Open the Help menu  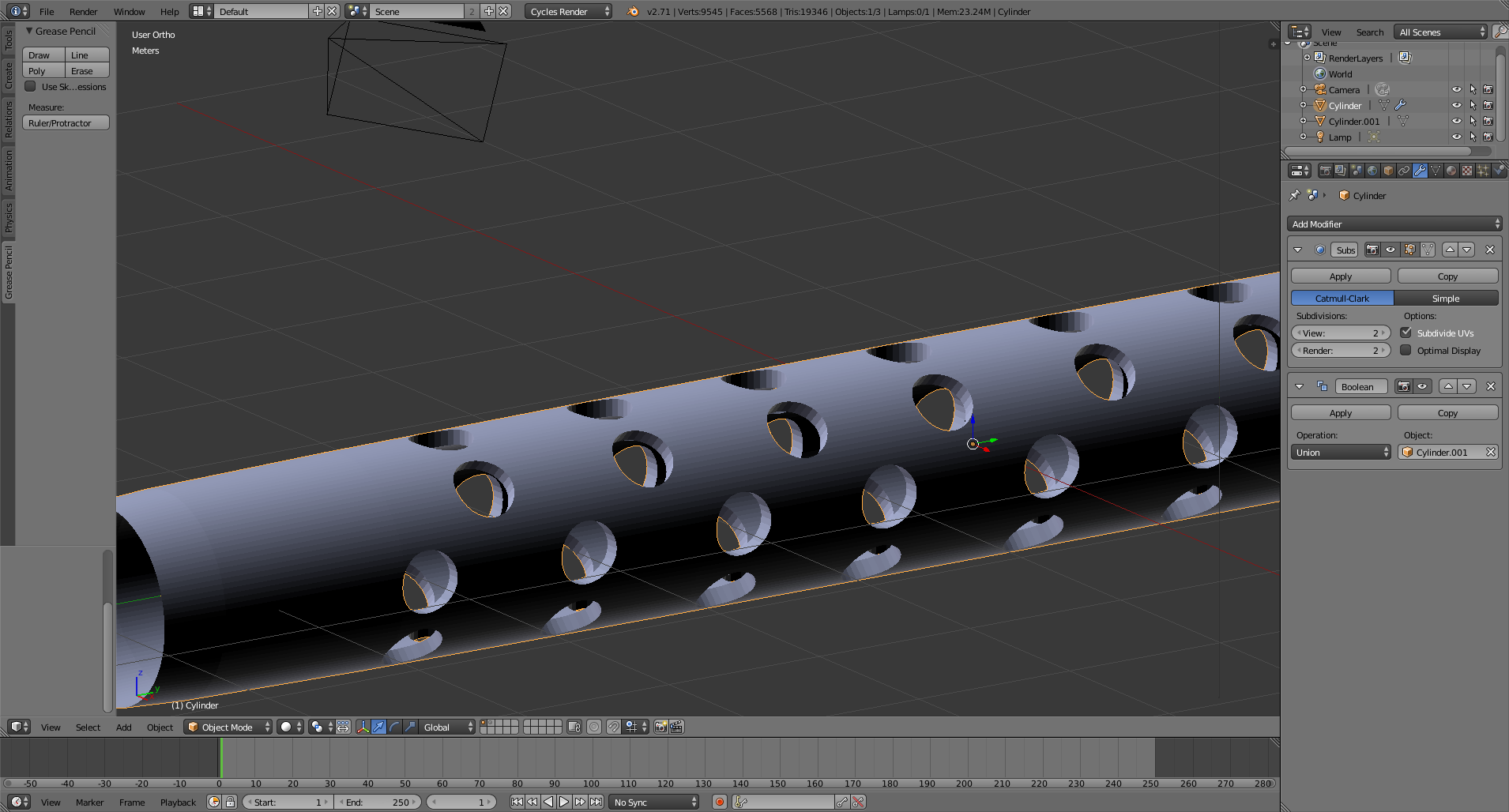[x=169, y=11]
